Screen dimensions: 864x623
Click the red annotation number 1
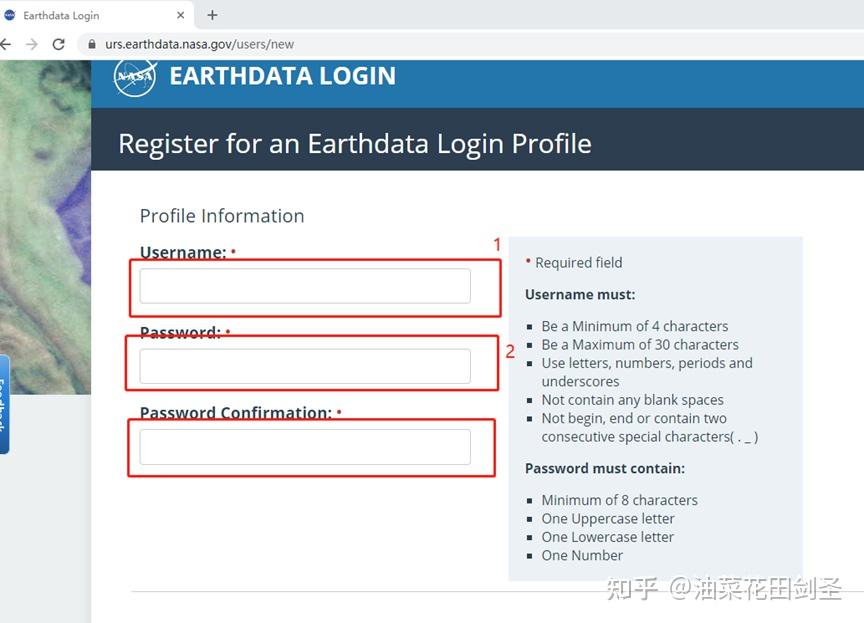[497, 245]
